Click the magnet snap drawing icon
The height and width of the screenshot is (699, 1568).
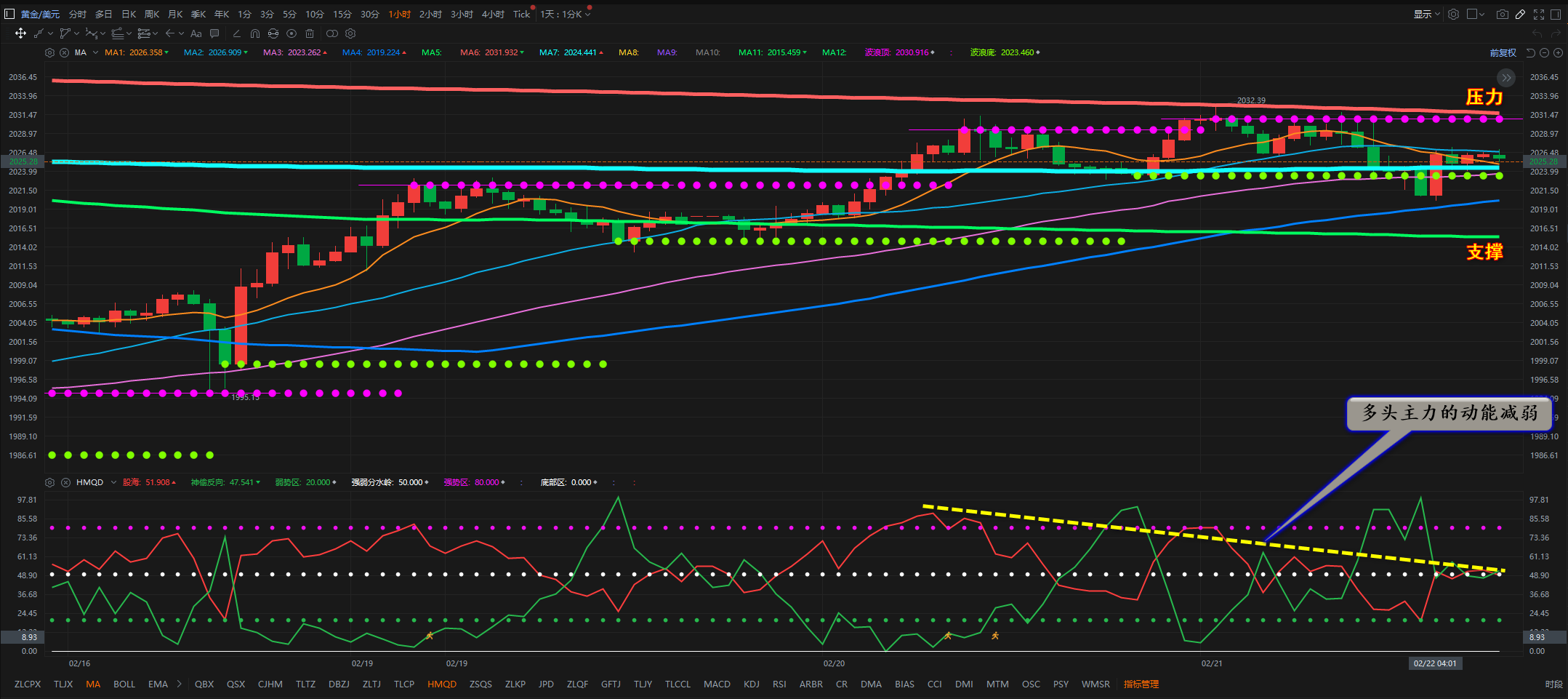click(x=254, y=33)
